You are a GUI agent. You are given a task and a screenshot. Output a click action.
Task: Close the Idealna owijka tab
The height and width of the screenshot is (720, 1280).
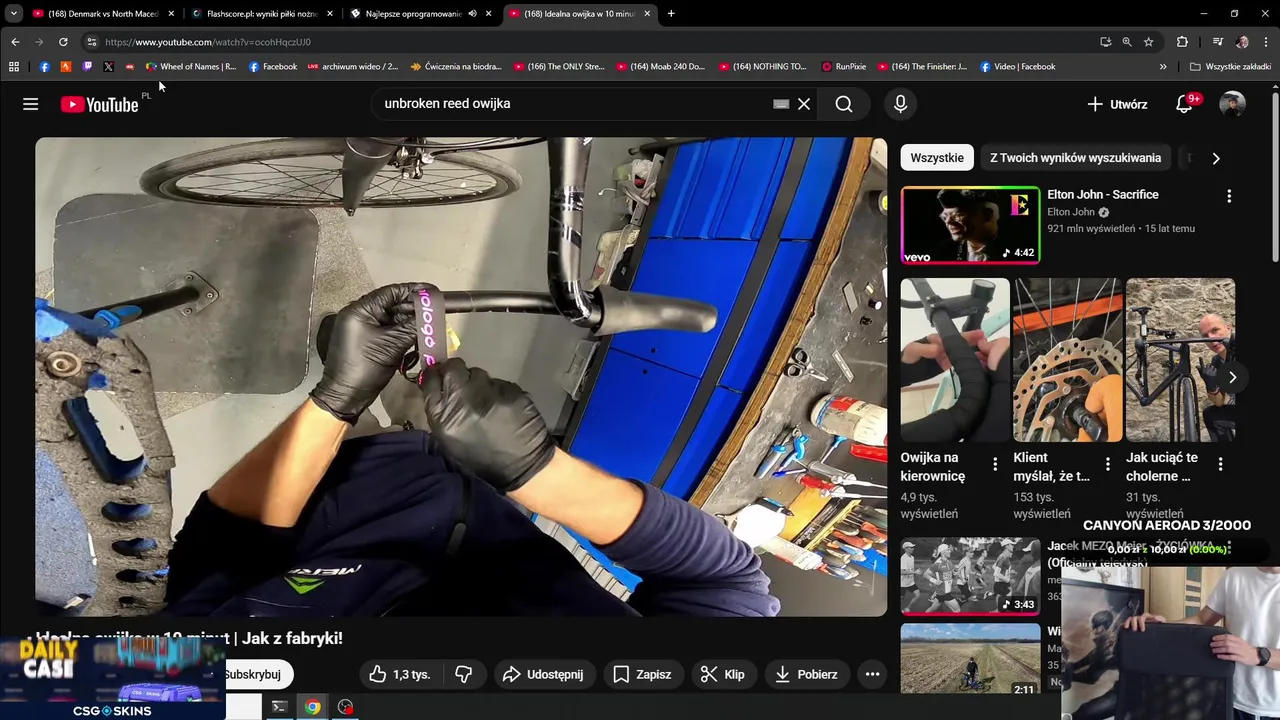pos(647,14)
